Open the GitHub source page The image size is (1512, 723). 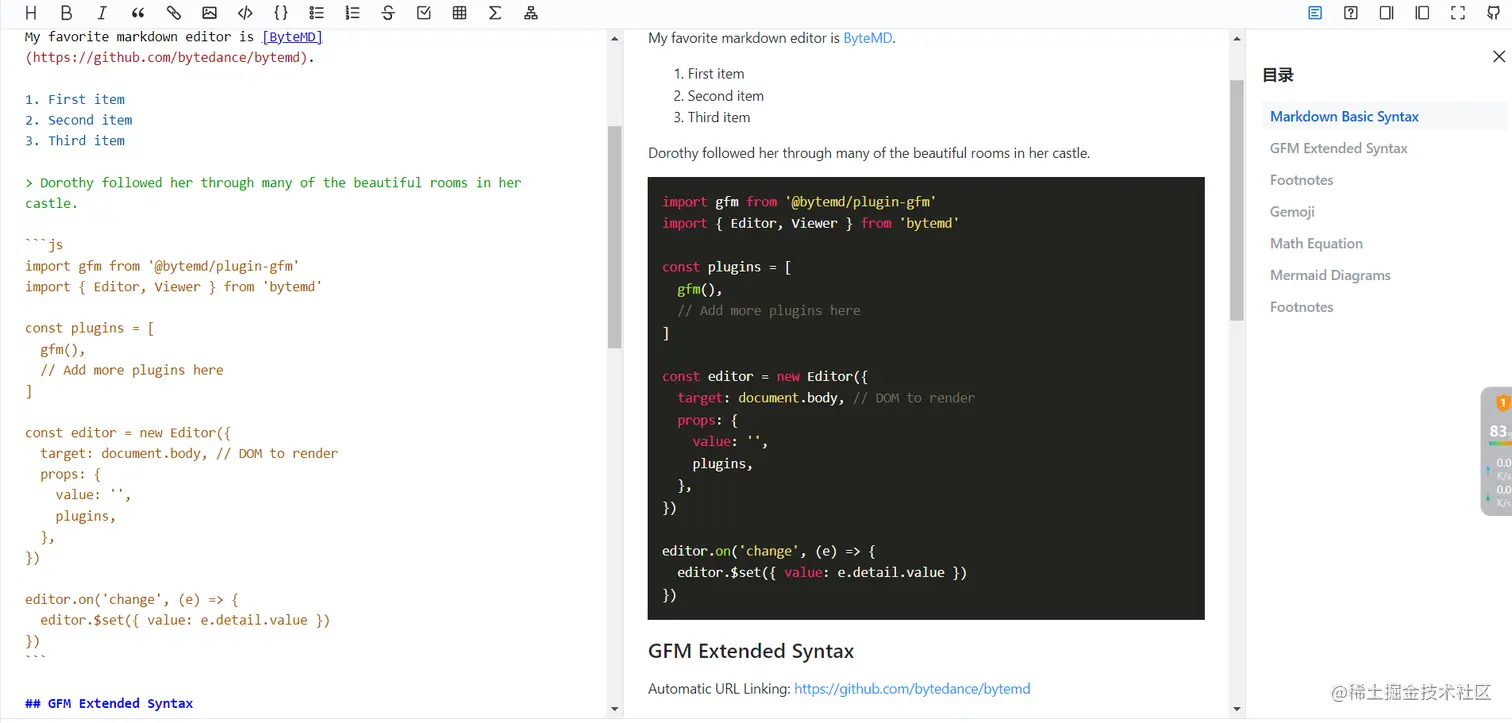[1494, 13]
